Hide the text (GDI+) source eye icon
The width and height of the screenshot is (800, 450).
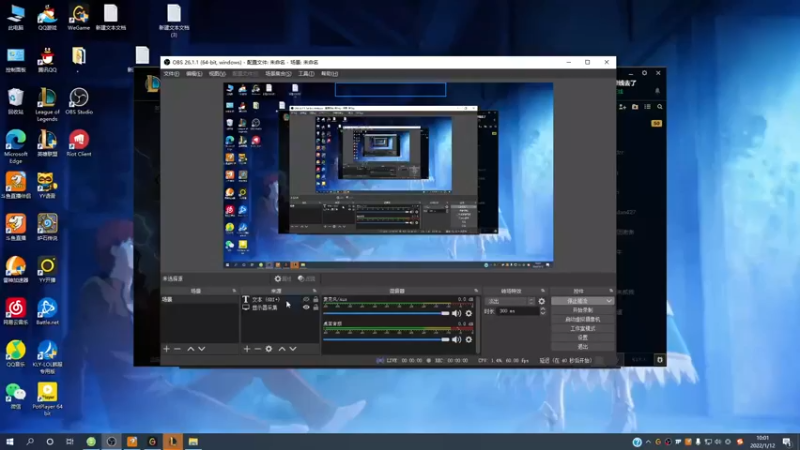coord(306,299)
